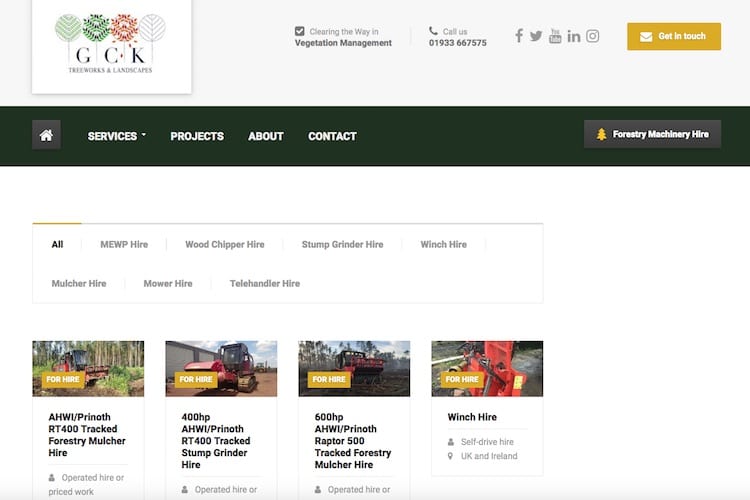Open the Facebook social icon
This screenshot has width=750, height=500.
[x=519, y=35]
